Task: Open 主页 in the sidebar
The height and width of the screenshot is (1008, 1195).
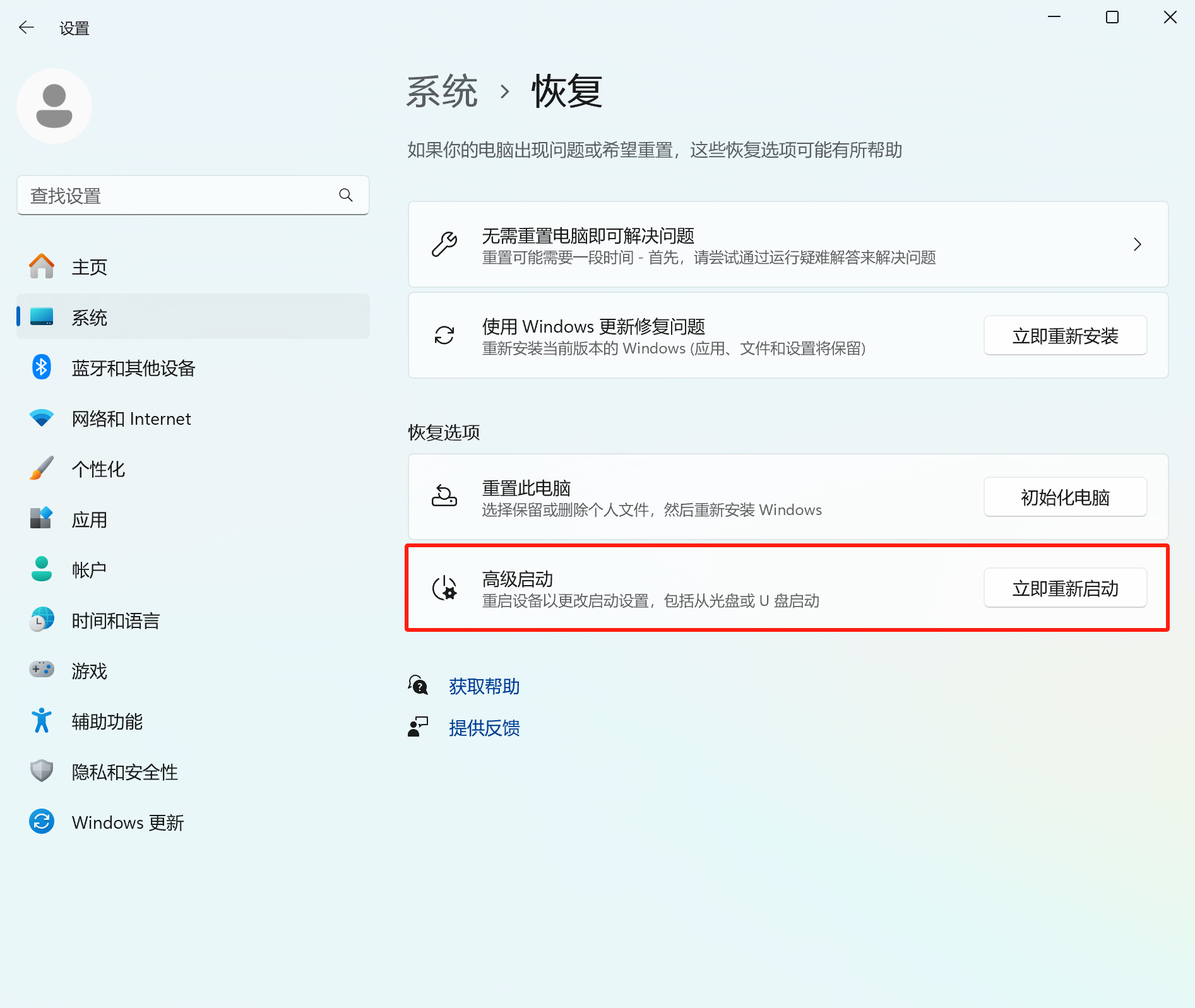Action: [193, 266]
